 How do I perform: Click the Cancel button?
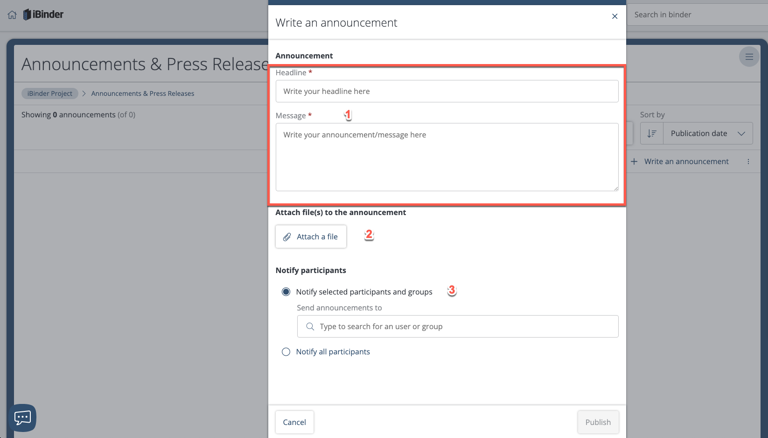point(294,422)
